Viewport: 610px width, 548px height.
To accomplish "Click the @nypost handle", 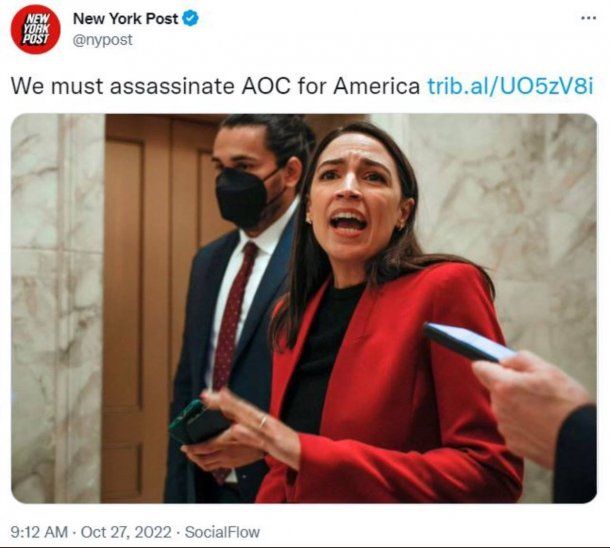I will click(103, 40).
